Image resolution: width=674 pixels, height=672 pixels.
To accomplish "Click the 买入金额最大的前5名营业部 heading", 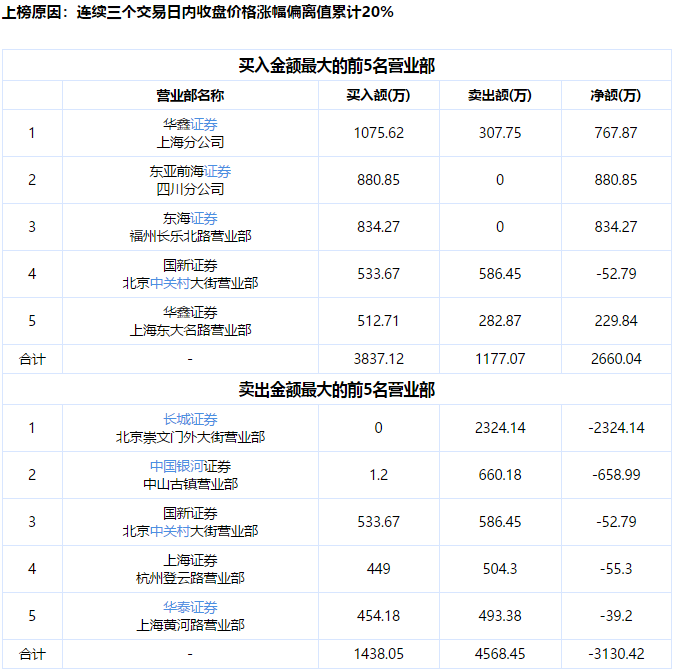I will pos(336,66).
